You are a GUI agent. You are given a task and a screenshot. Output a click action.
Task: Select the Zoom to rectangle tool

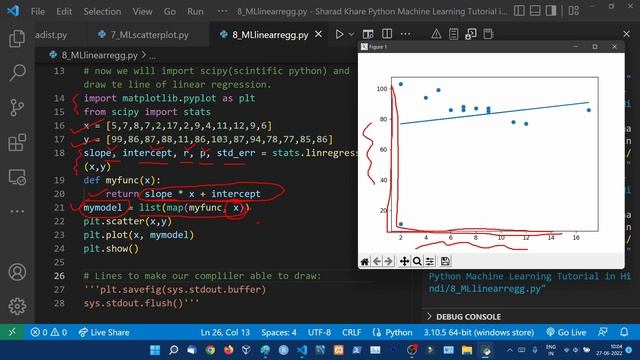417,261
